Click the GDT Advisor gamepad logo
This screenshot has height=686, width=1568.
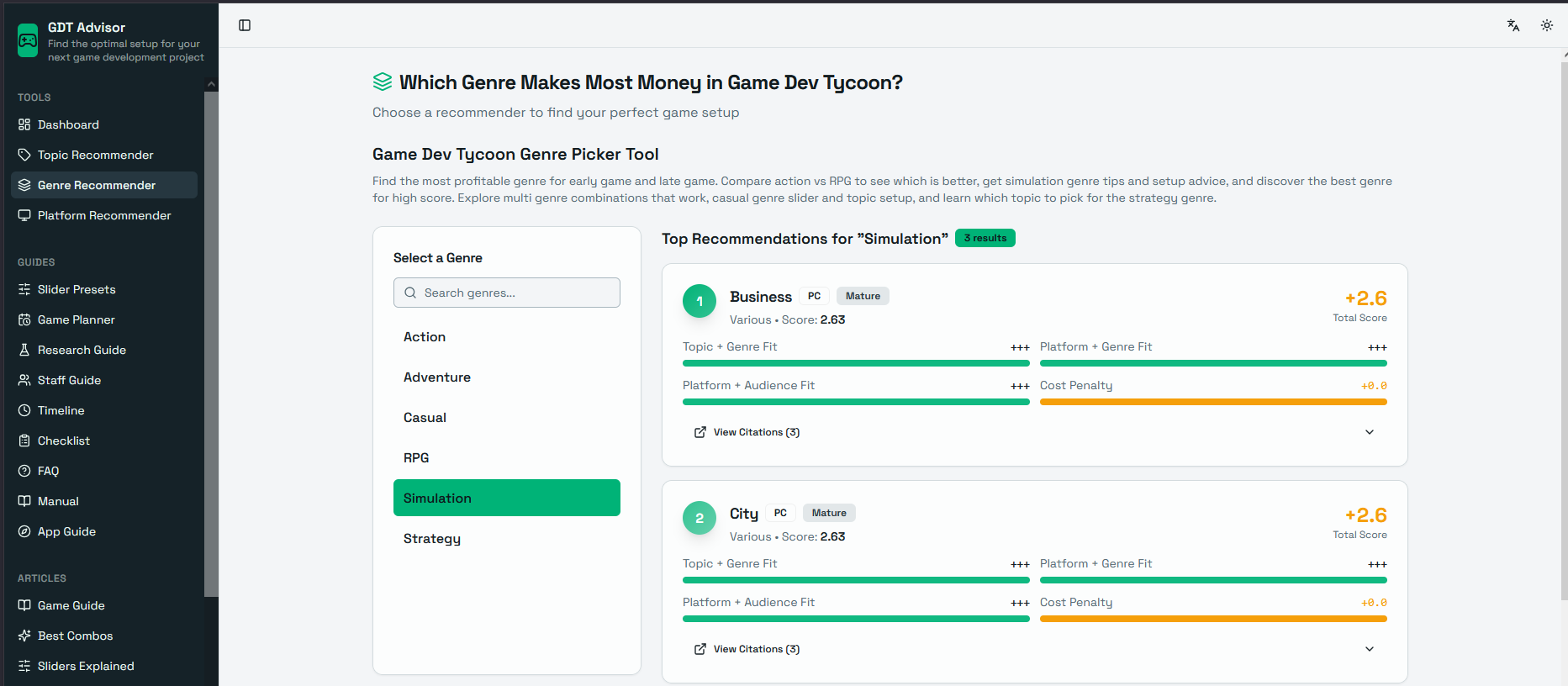[x=28, y=40]
